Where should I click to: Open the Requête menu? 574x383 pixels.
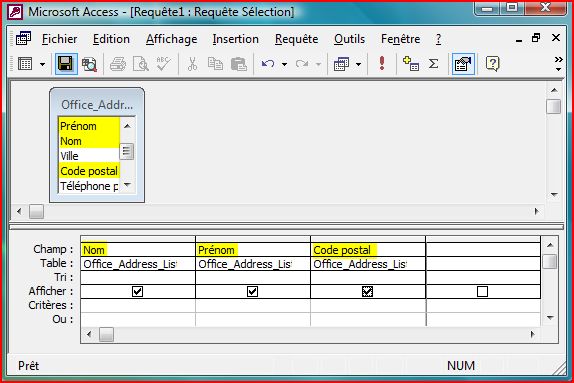pyautogui.click(x=296, y=39)
